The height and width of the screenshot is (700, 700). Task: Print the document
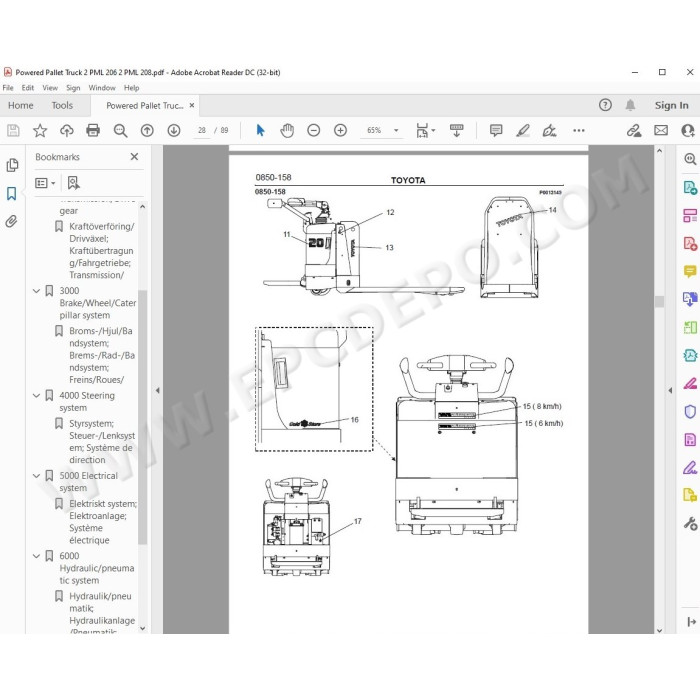click(93, 130)
